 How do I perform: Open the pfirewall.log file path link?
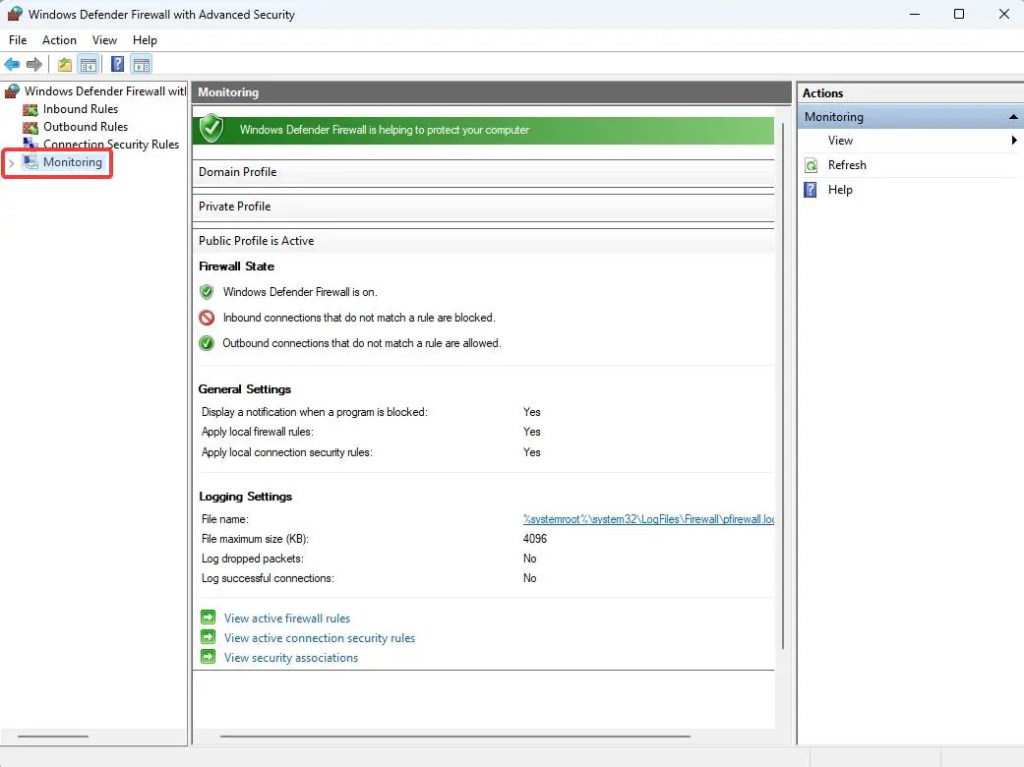(x=648, y=519)
